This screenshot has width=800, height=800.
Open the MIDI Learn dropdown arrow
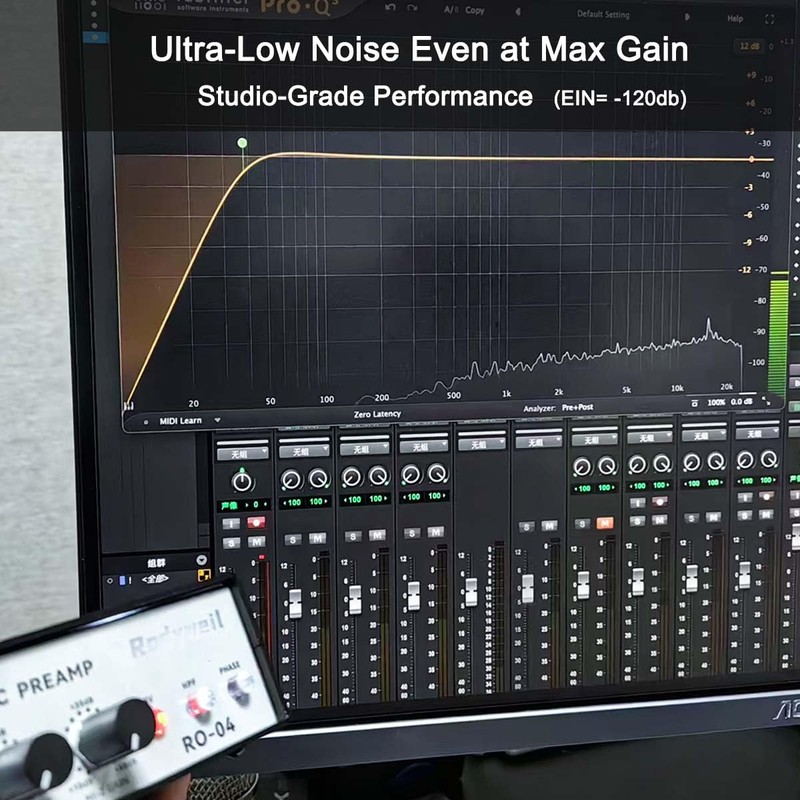[x=217, y=420]
